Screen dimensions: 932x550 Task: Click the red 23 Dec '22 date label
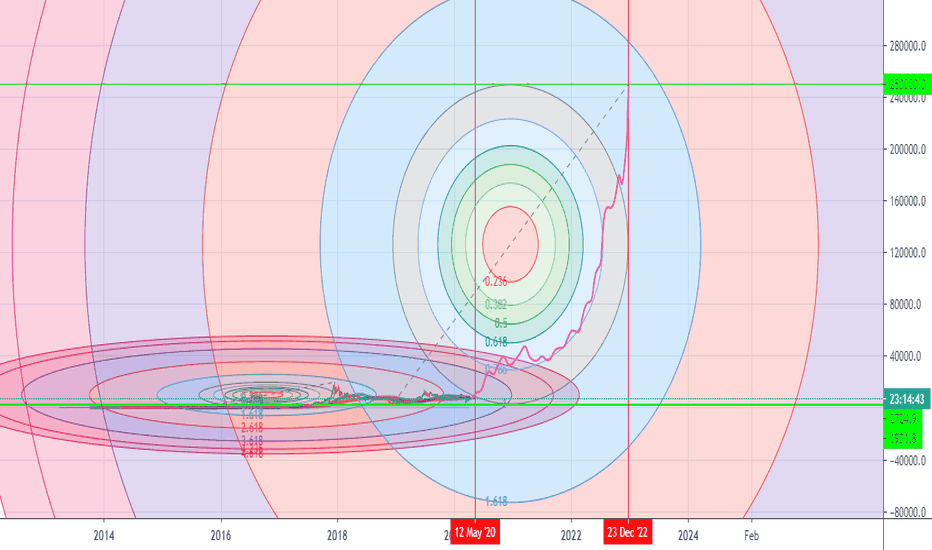click(x=628, y=532)
